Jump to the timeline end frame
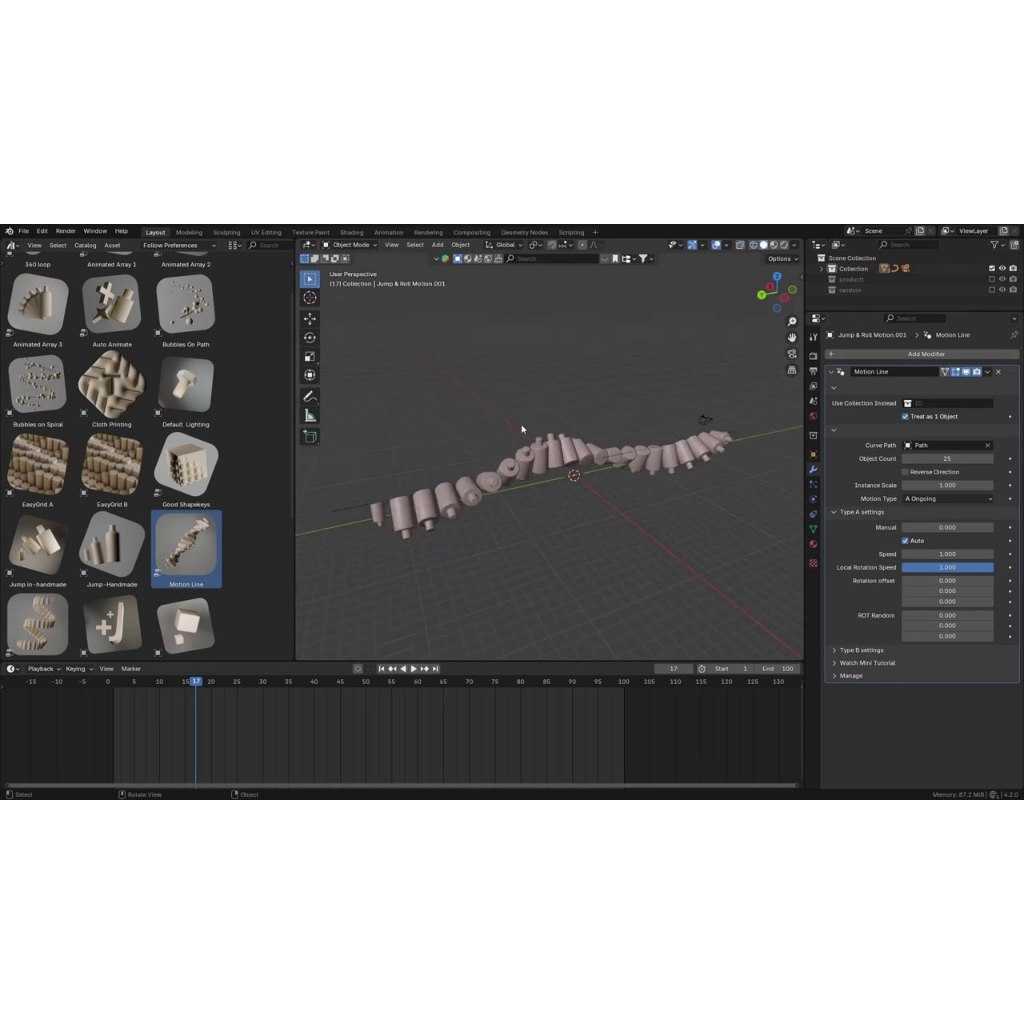The image size is (1024, 1024). click(x=436, y=669)
